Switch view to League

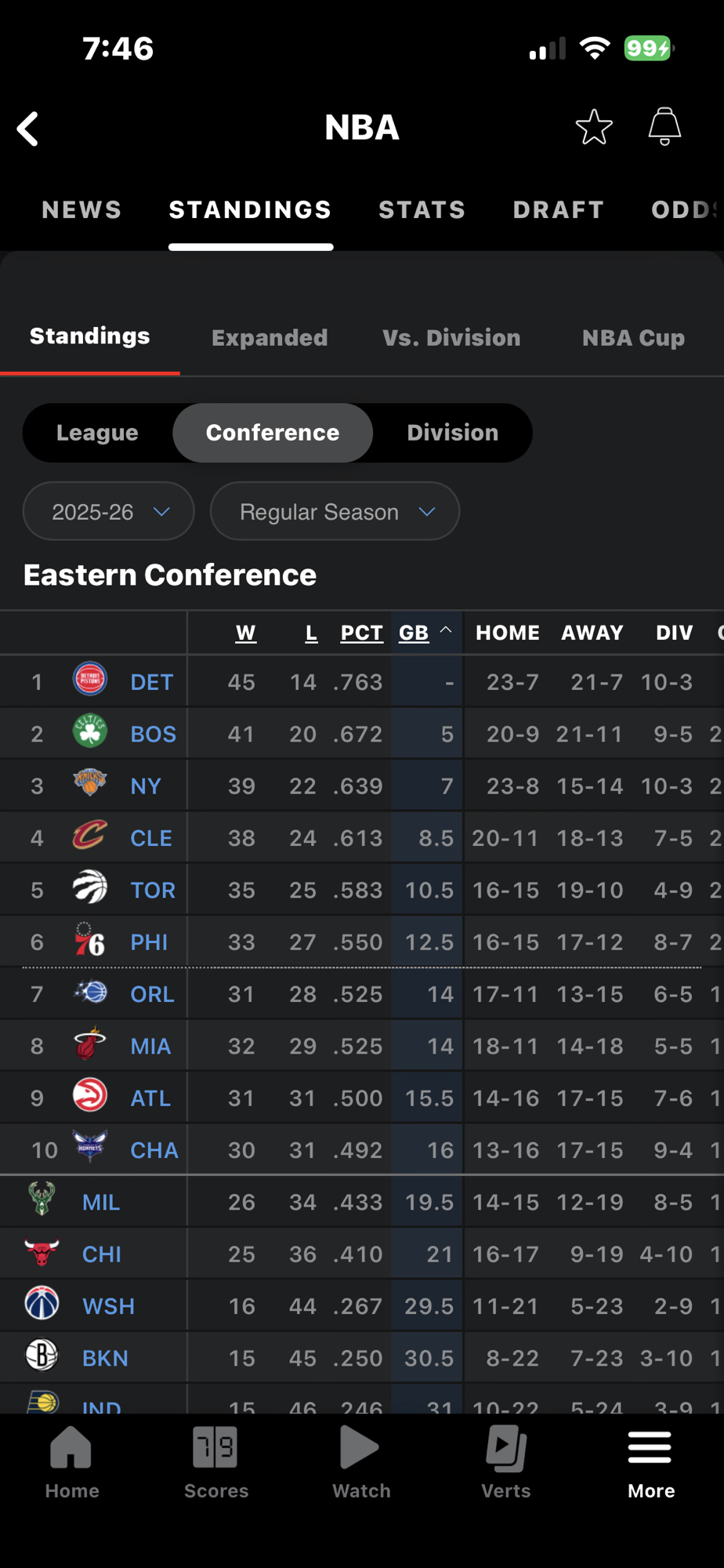click(x=97, y=433)
